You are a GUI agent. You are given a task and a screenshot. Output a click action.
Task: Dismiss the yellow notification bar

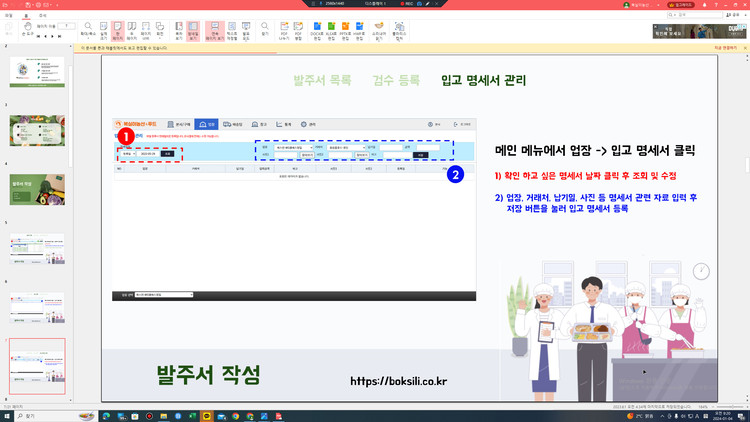pyautogui.click(x=745, y=48)
